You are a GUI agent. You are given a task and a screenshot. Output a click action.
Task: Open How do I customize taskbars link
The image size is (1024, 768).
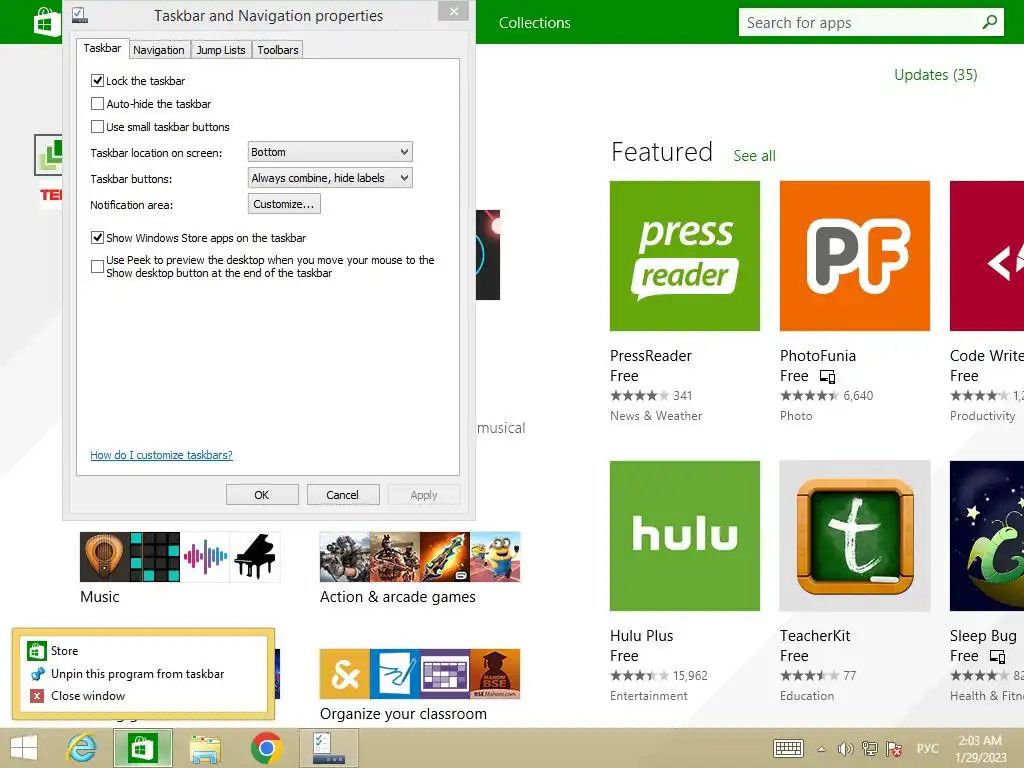pyautogui.click(x=161, y=455)
